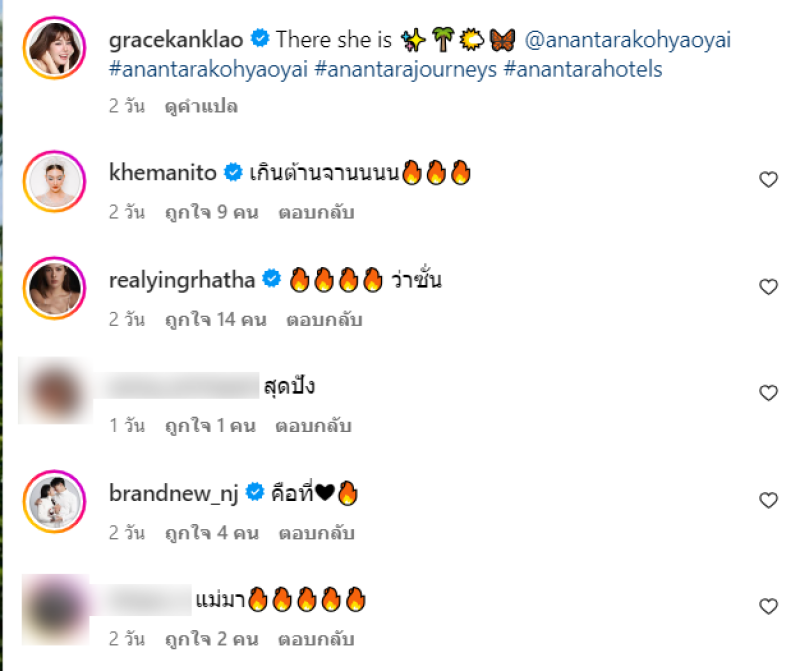View the 9 likes on khemanito's comment
The height and width of the screenshot is (671, 800).
tap(212, 212)
